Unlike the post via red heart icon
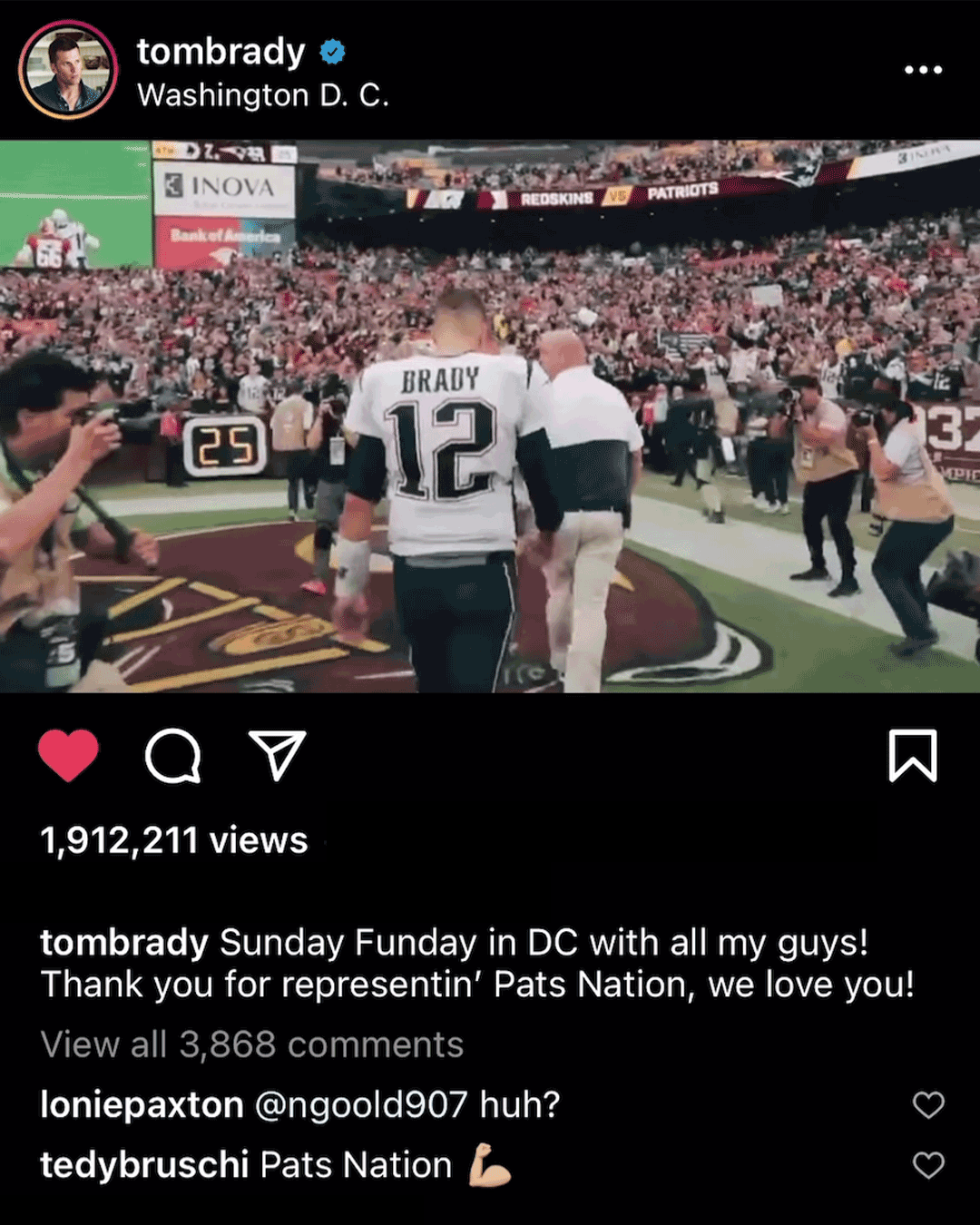The image size is (980, 1225). (68, 755)
